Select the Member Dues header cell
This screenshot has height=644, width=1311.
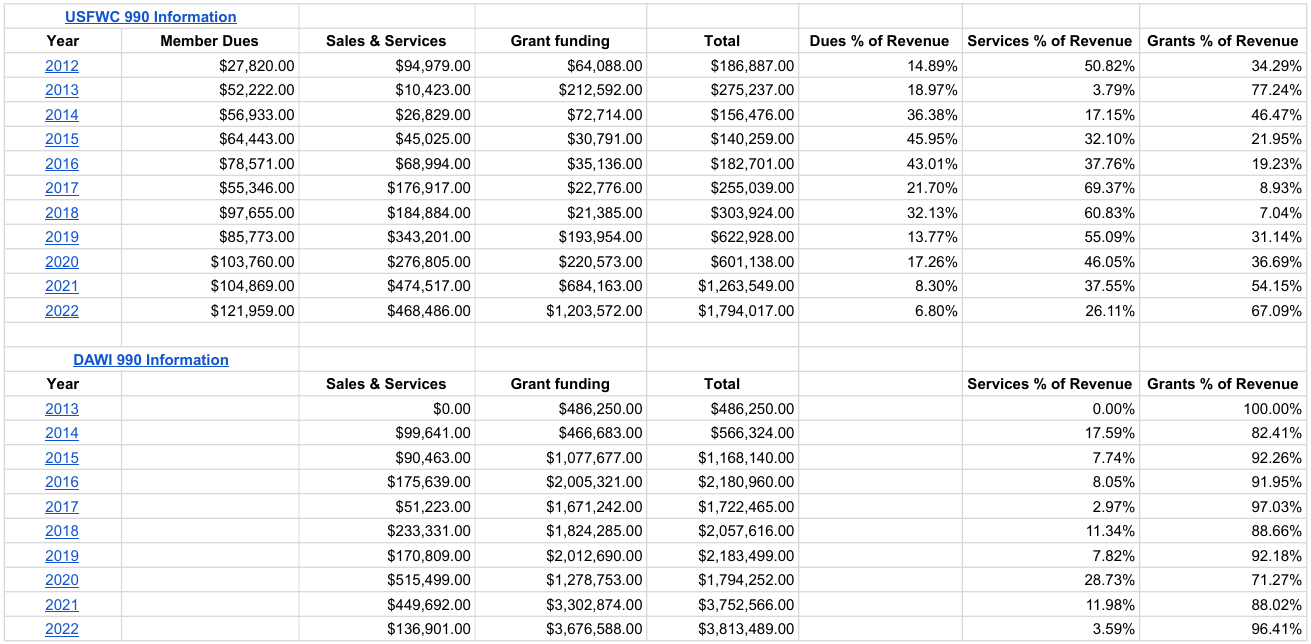click(x=210, y=41)
